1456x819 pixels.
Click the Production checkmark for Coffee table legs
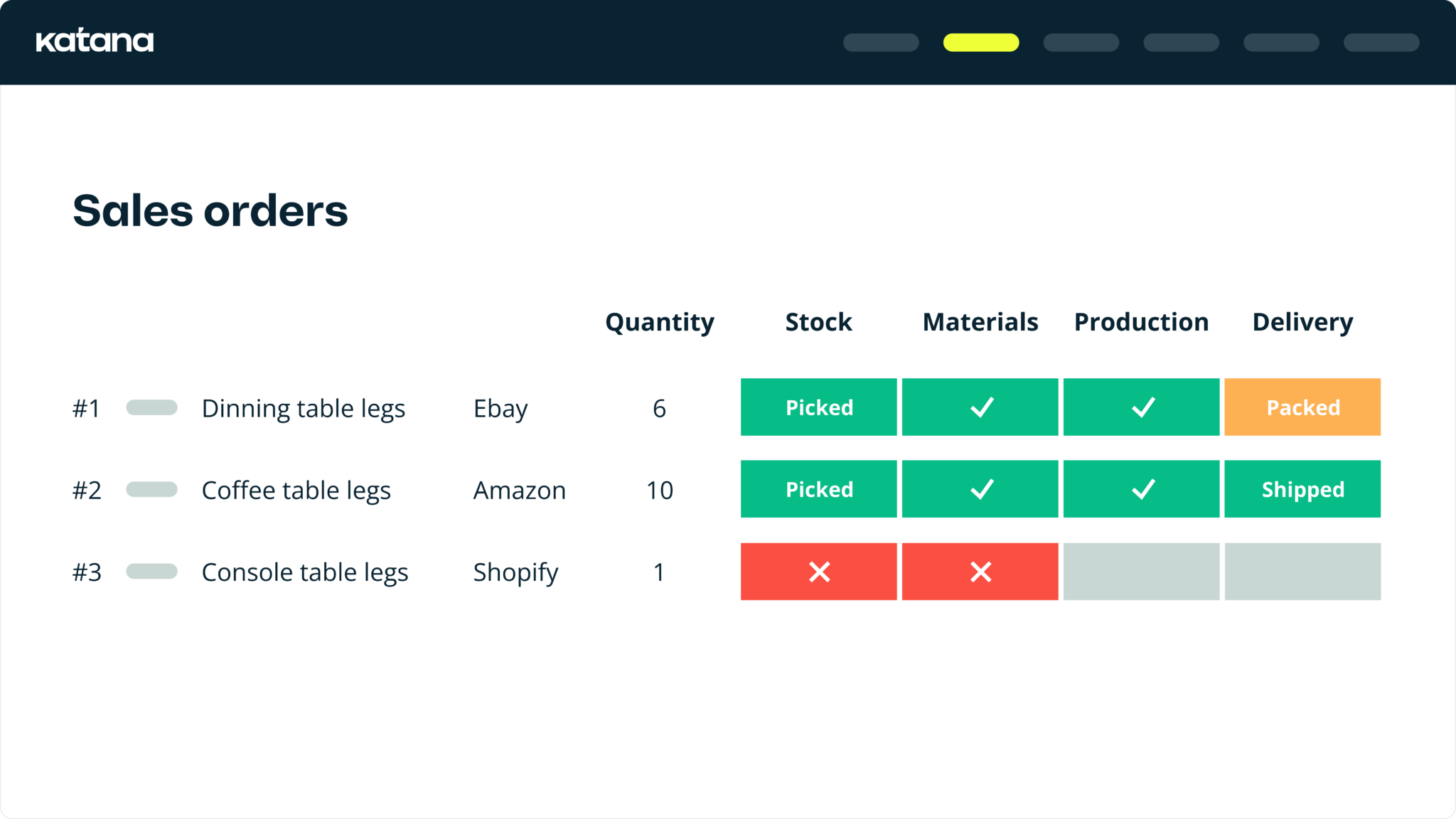point(1141,489)
